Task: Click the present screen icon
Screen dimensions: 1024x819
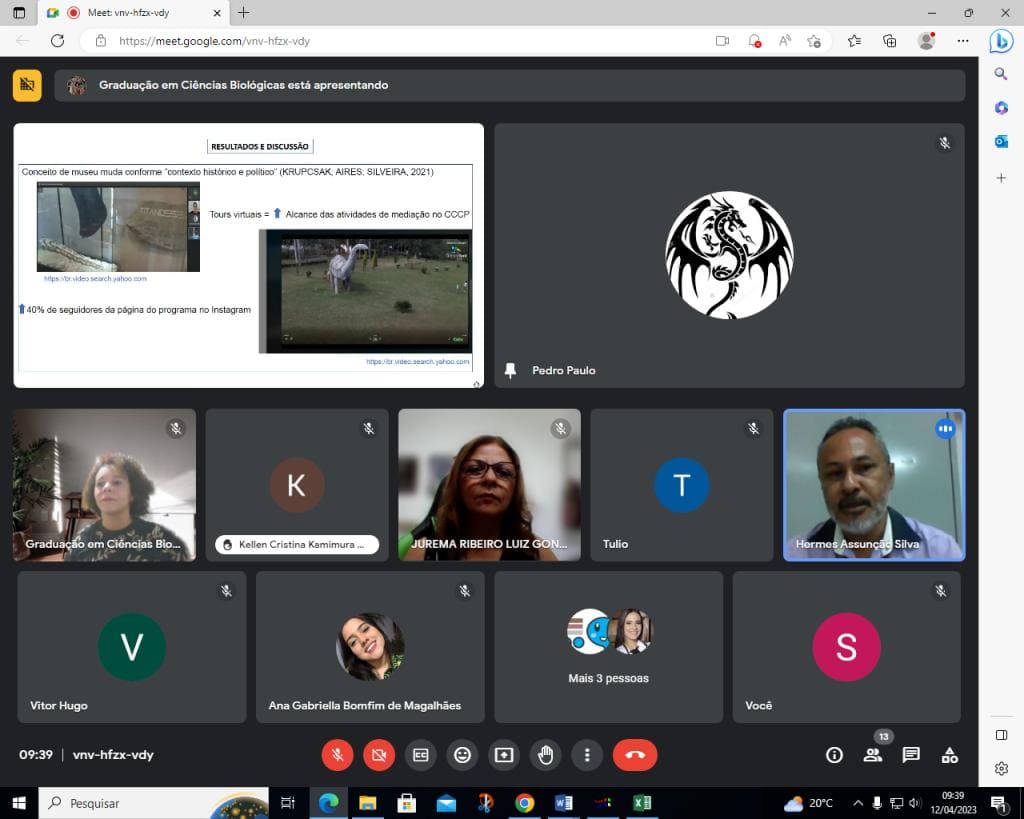Action: coord(504,755)
